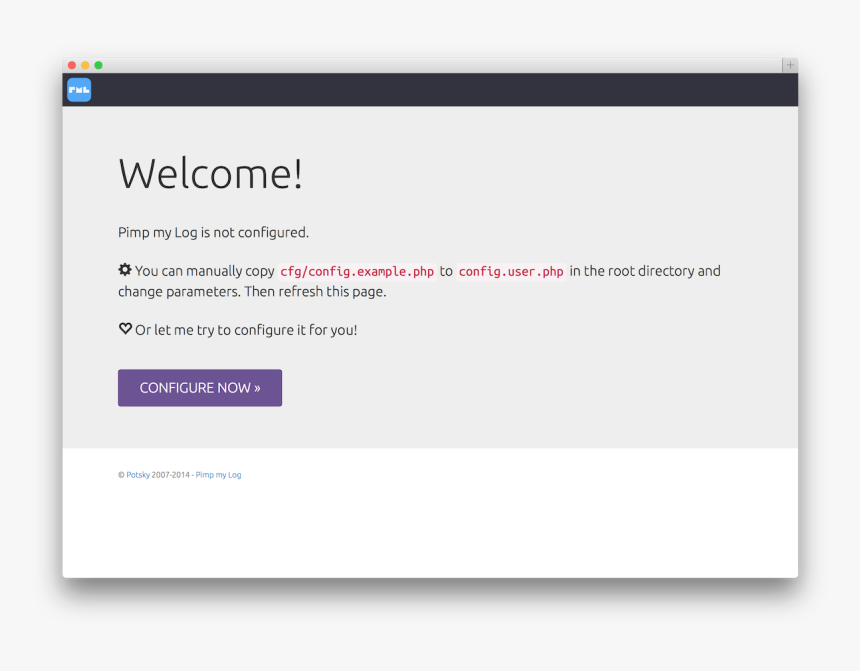Click the Welcome! heading
This screenshot has width=860, height=671.
[211, 173]
